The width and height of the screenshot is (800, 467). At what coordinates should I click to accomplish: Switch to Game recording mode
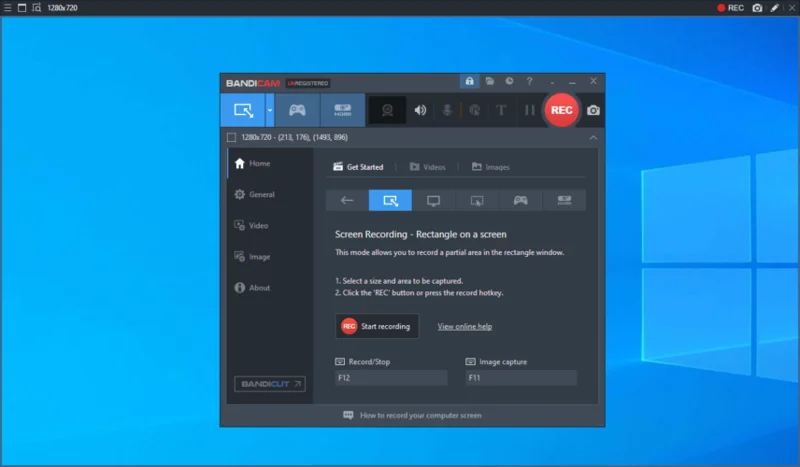(x=297, y=110)
